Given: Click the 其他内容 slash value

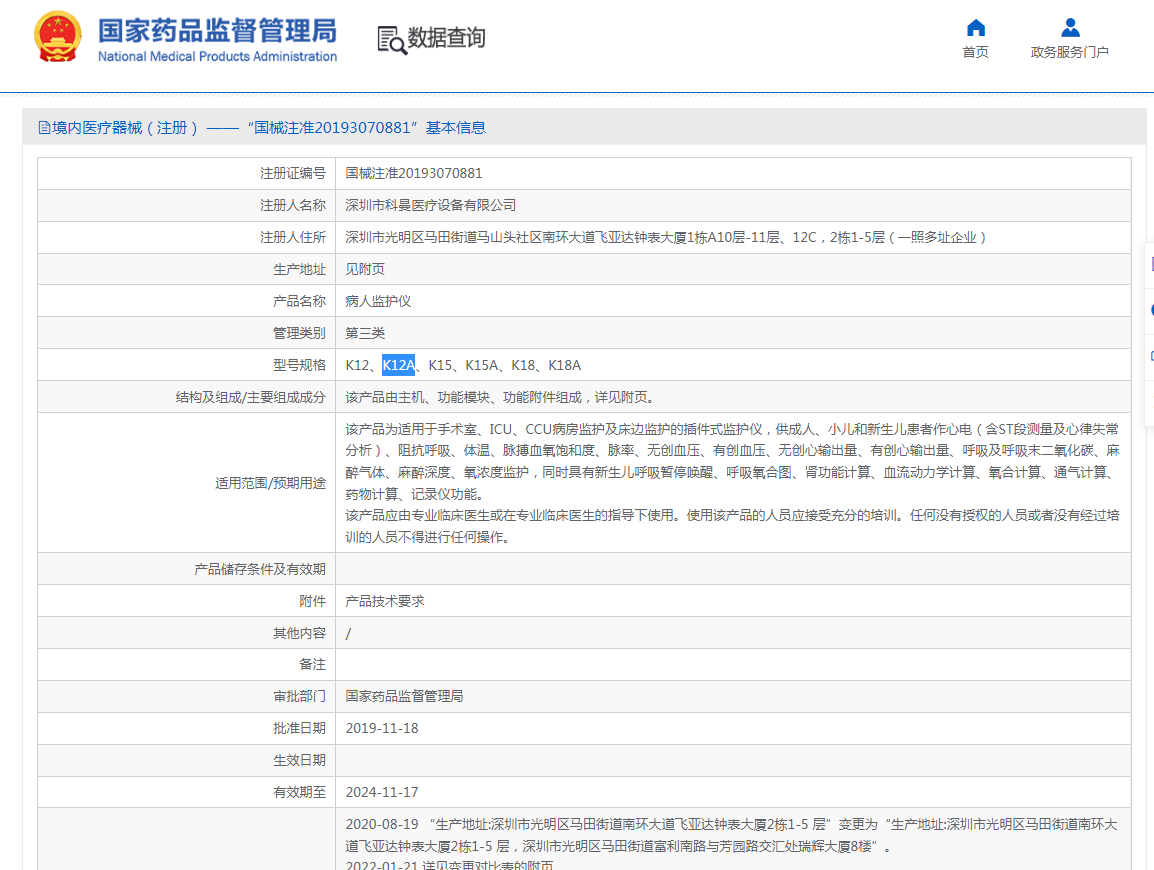Looking at the screenshot, I should [348, 634].
